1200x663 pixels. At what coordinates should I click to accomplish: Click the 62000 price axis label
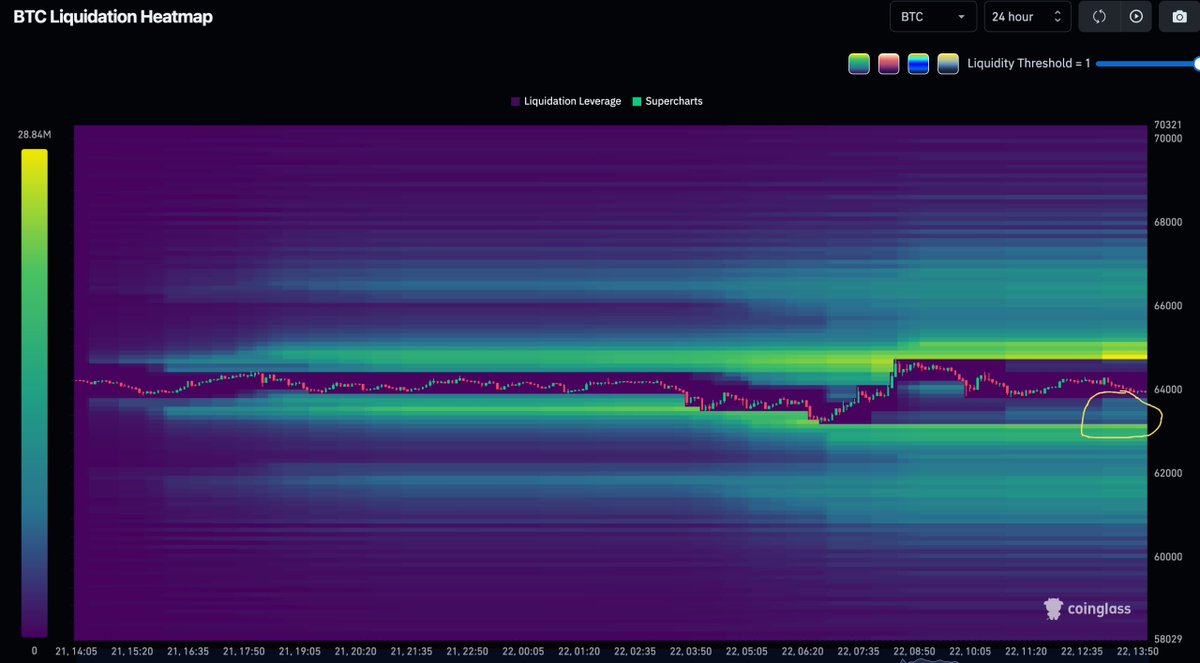[x=1169, y=473]
